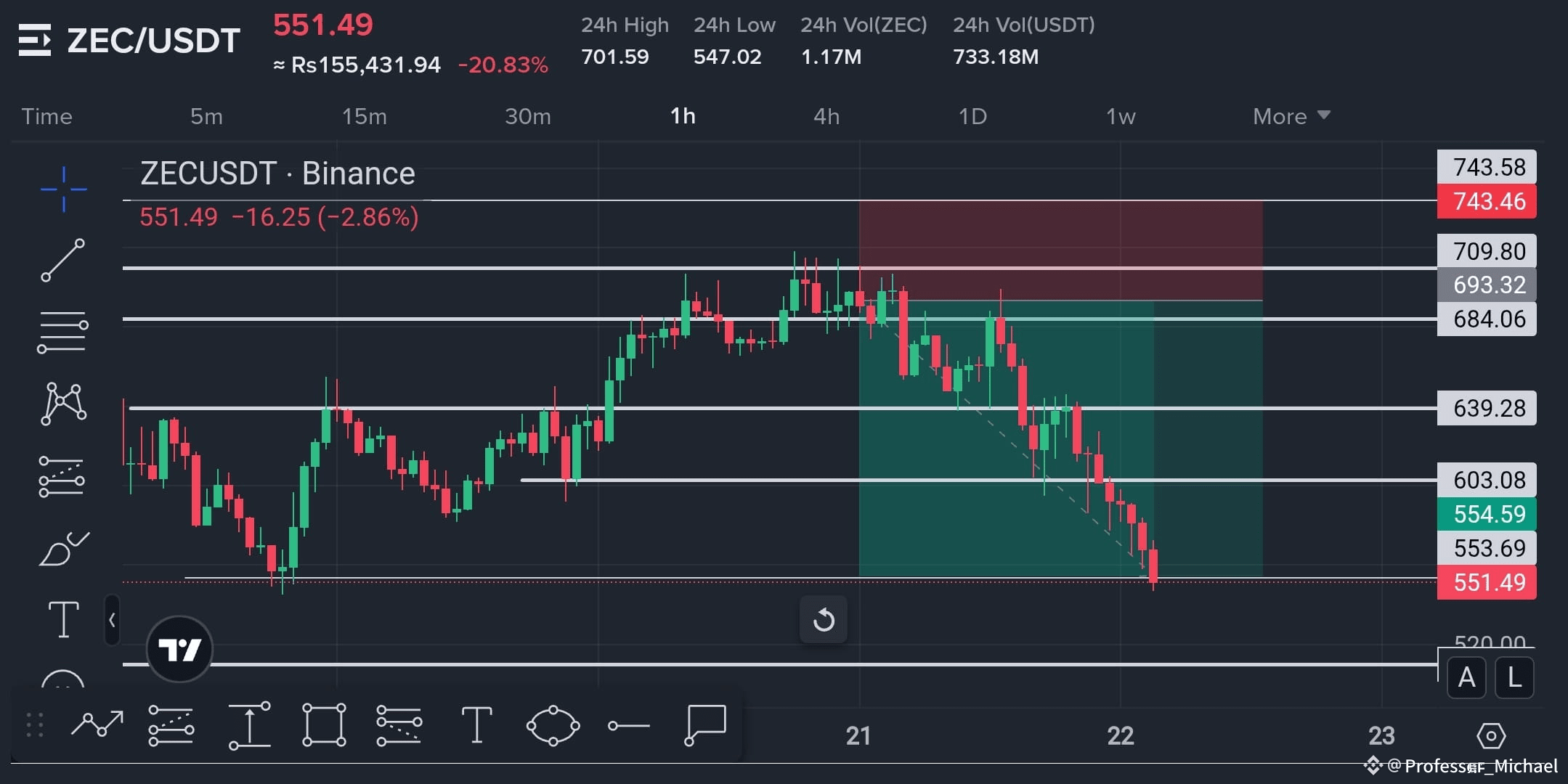
Task: Reset the chart view
Action: pos(824,620)
